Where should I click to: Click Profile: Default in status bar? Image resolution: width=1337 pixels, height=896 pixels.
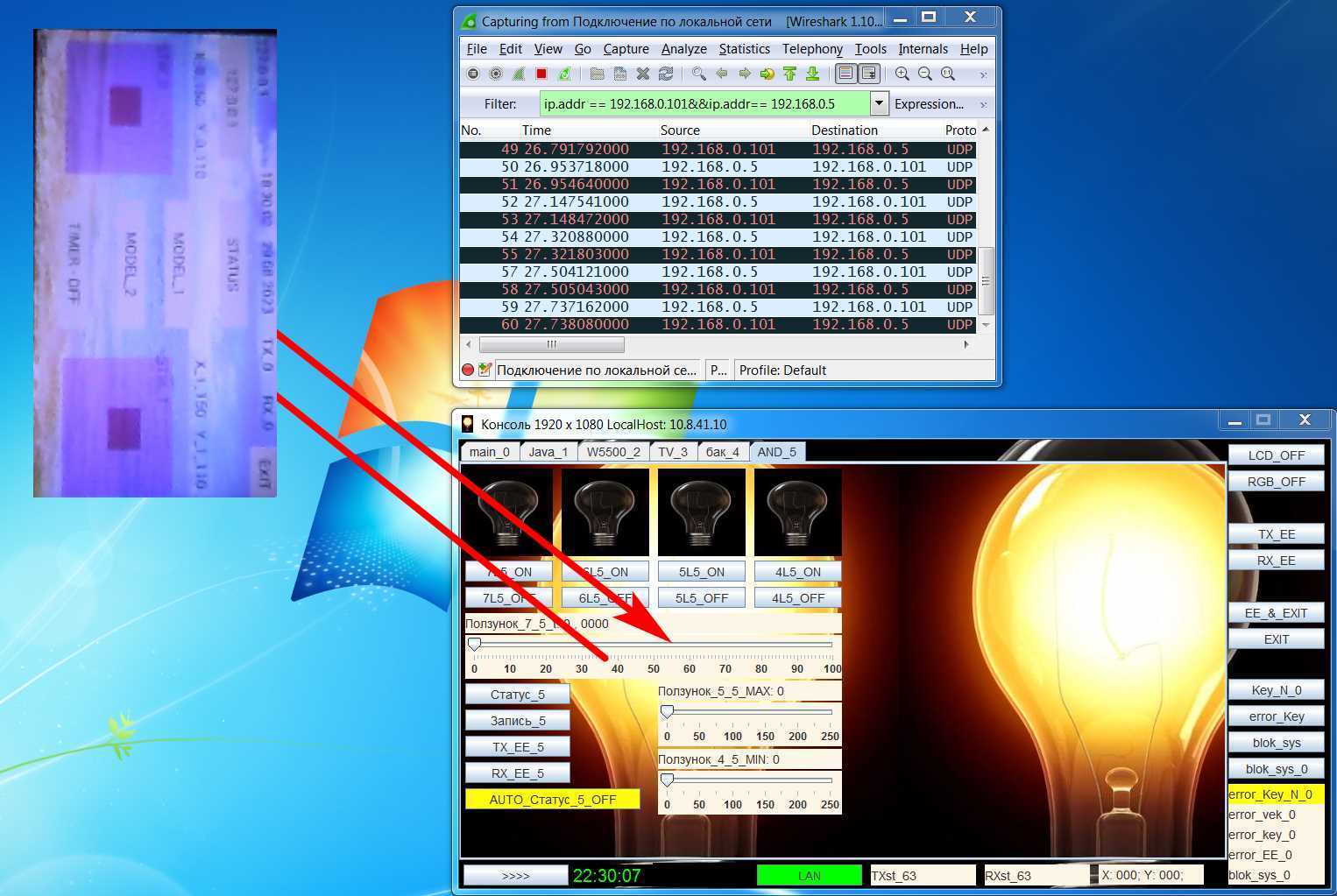[782, 370]
